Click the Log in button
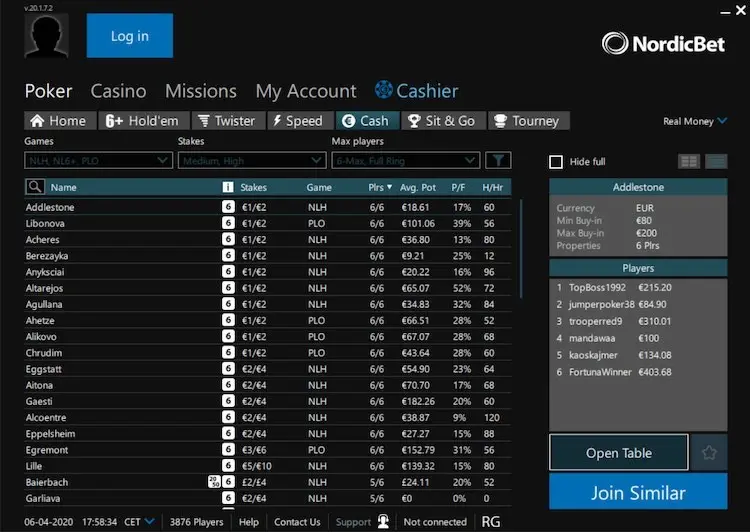This screenshot has width=750, height=532. pyautogui.click(x=130, y=36)
